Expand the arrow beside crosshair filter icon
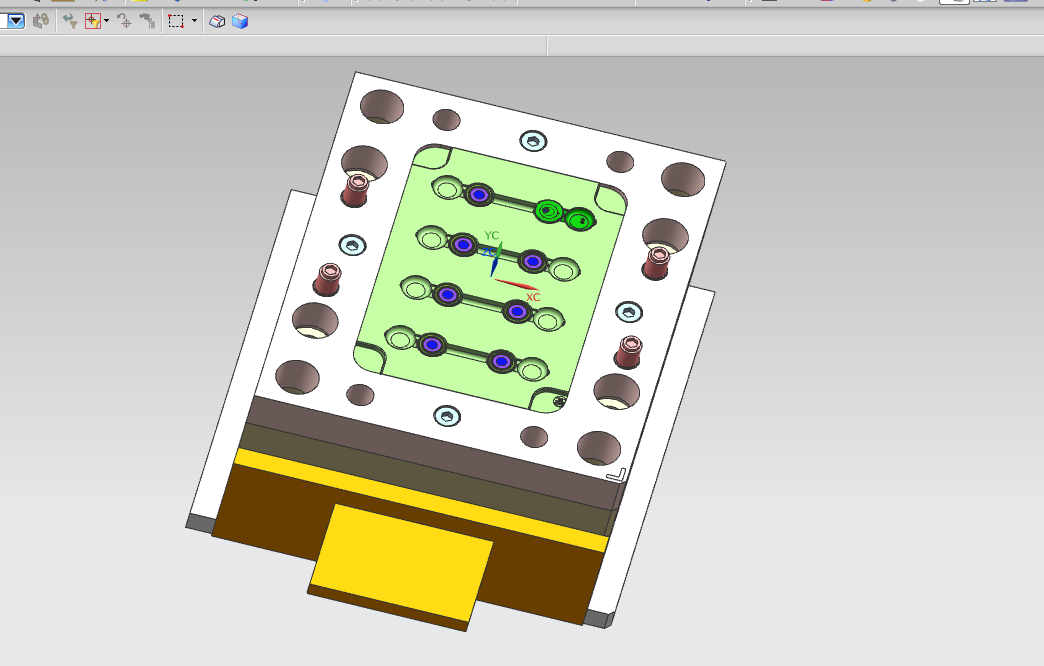The image size is (1044, 666). (x=106, y=20)
